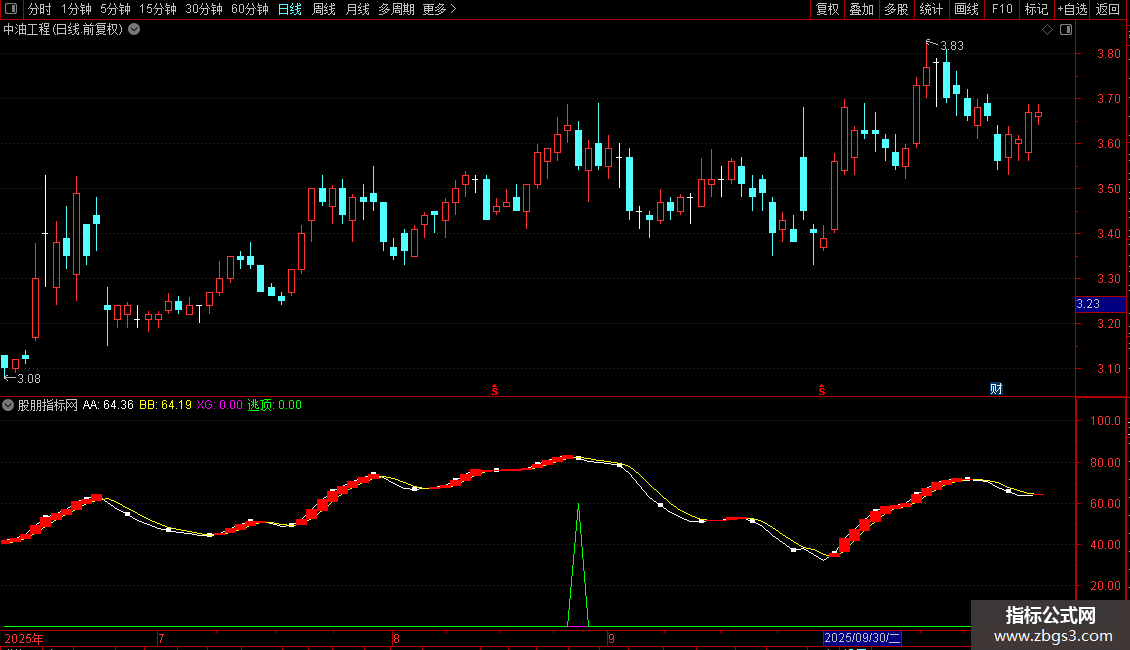Click the 100.0 indicator axis label
Screen dimensions: 1130x650
coord(1105,421)
